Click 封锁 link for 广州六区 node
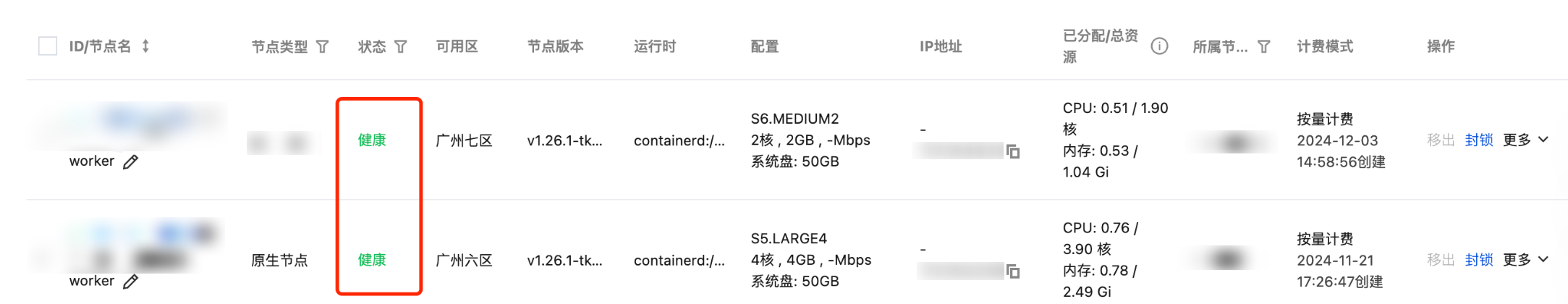The height and width of the screenshot is (304, 1568). (1478, 260)
